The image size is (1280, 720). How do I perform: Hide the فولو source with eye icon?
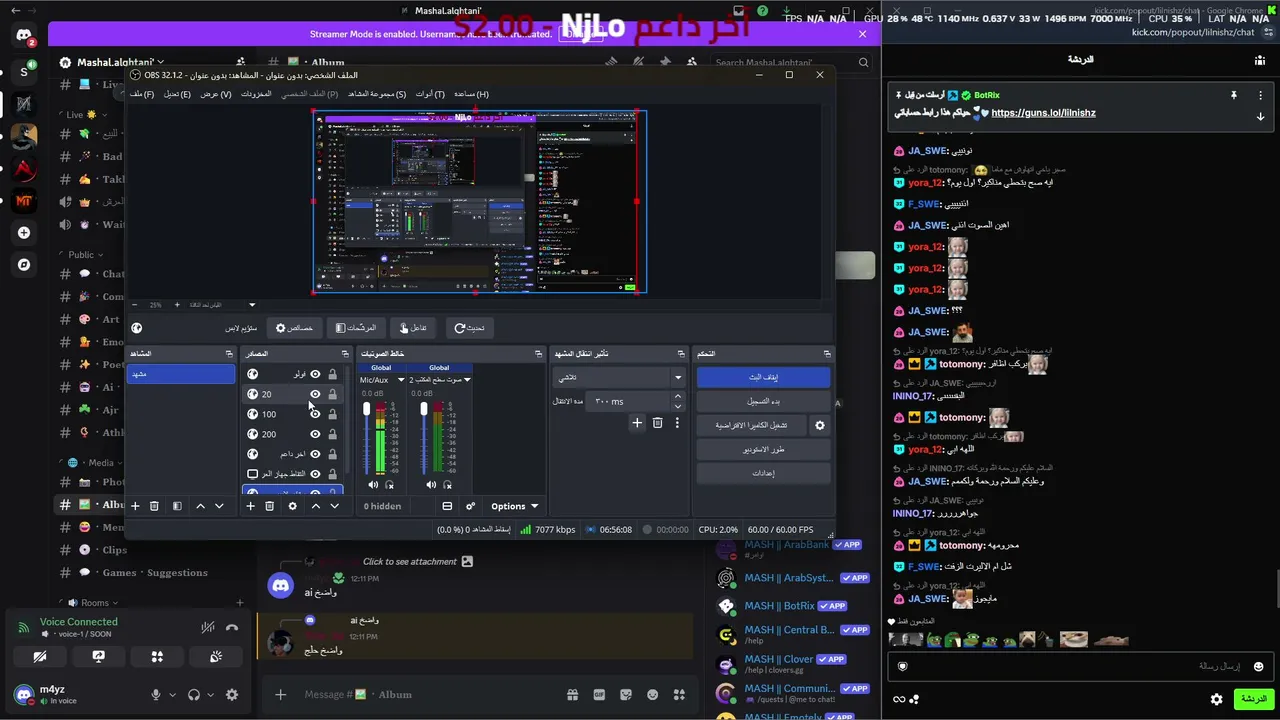[x=315, y=374]
